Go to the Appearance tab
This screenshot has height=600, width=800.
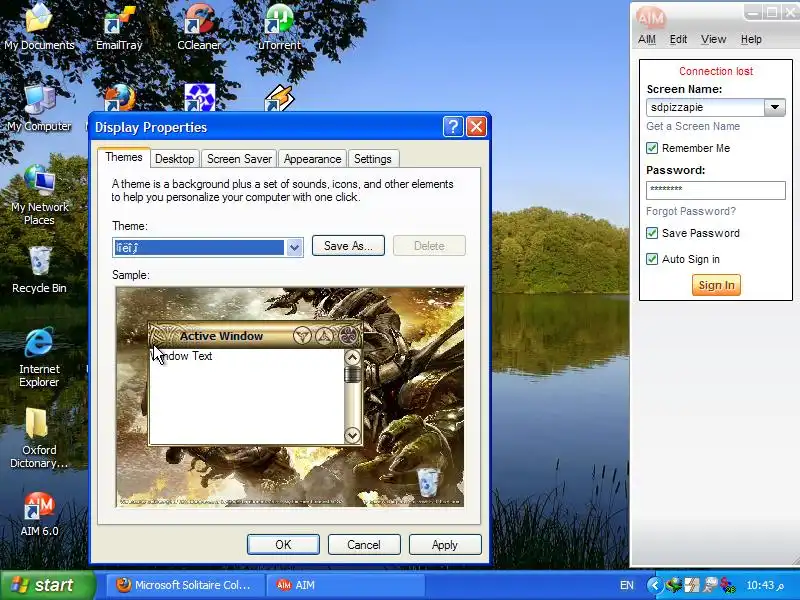click(x=312, y=159)
